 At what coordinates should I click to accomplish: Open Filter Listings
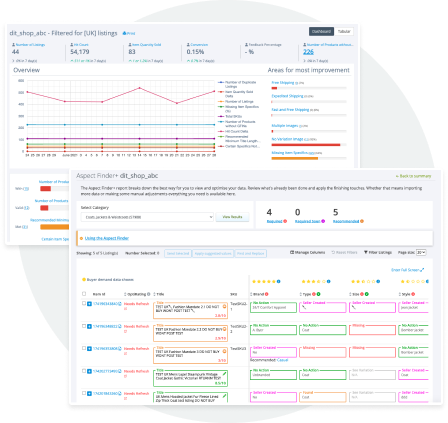click(x=378, y=252)
